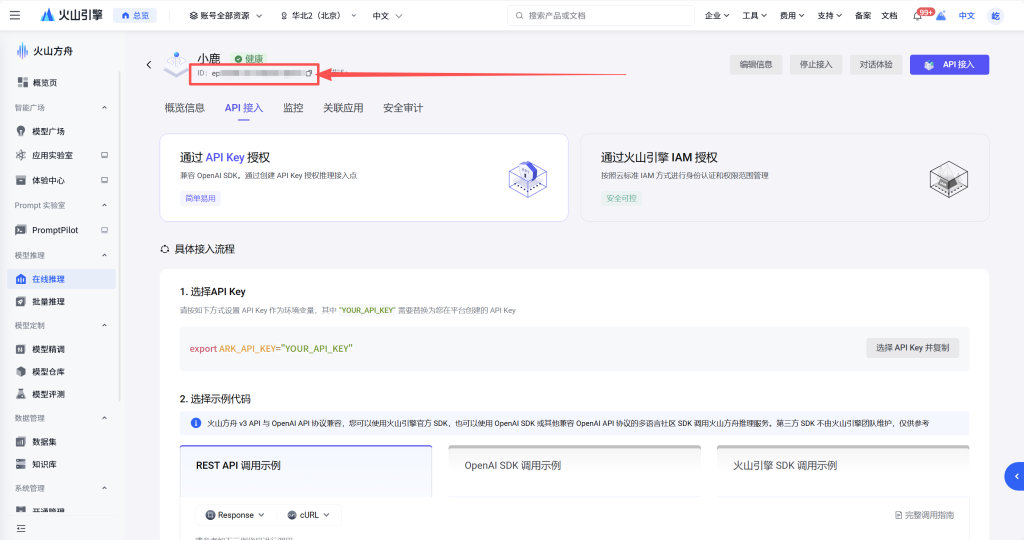Open 模型广场 in the sidebar

48,131
